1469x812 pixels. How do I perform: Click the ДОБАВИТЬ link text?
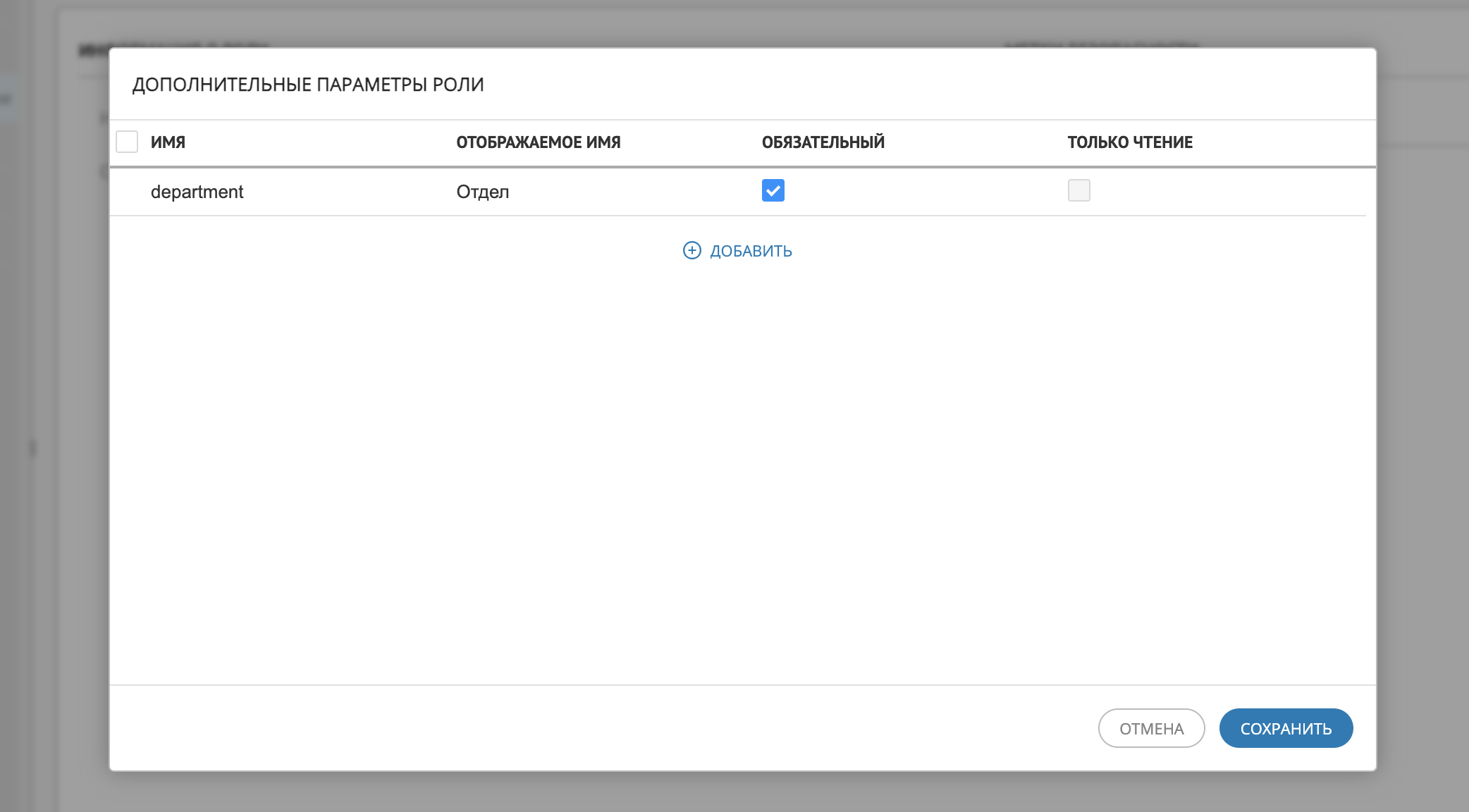click(751, 252)
